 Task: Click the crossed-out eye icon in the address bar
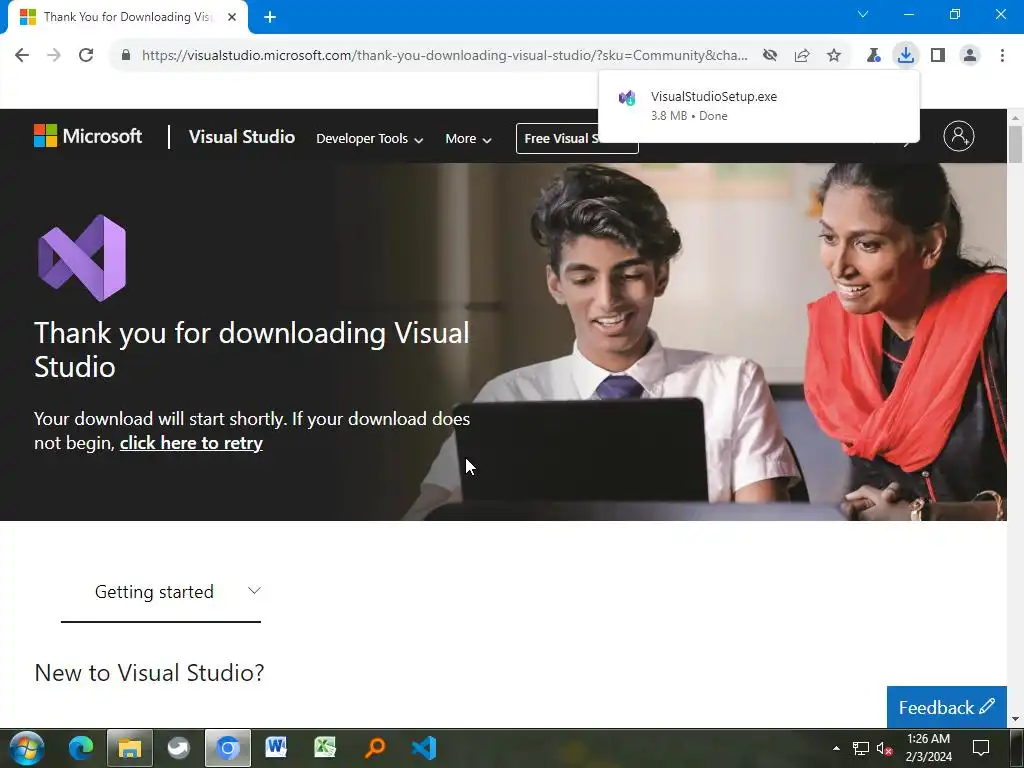coord(770,55)
